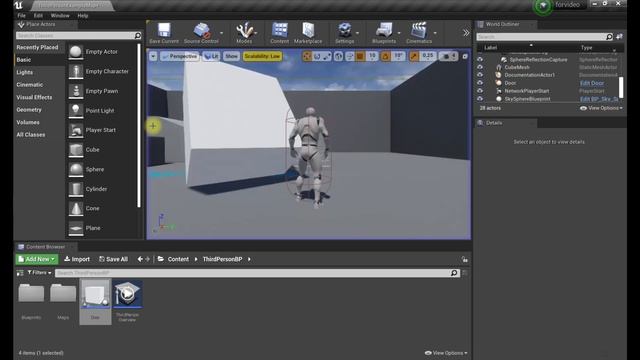640x360 pixels.
Task: Click the Add New button
Action: pos(37,259)
